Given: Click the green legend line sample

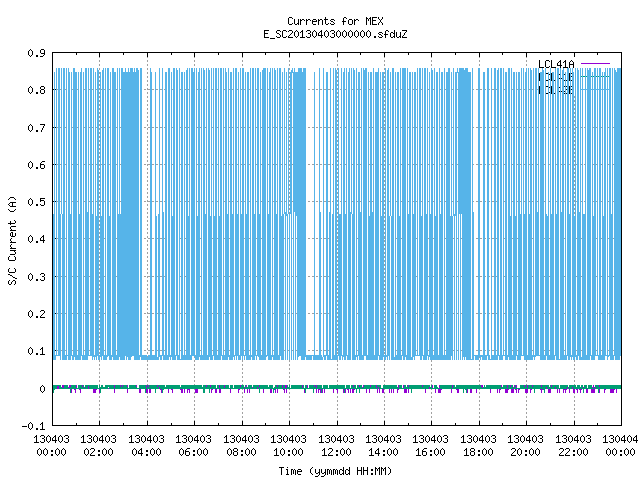Looking at the screenshot, I should pyautogui.click(x=596, y=76).
